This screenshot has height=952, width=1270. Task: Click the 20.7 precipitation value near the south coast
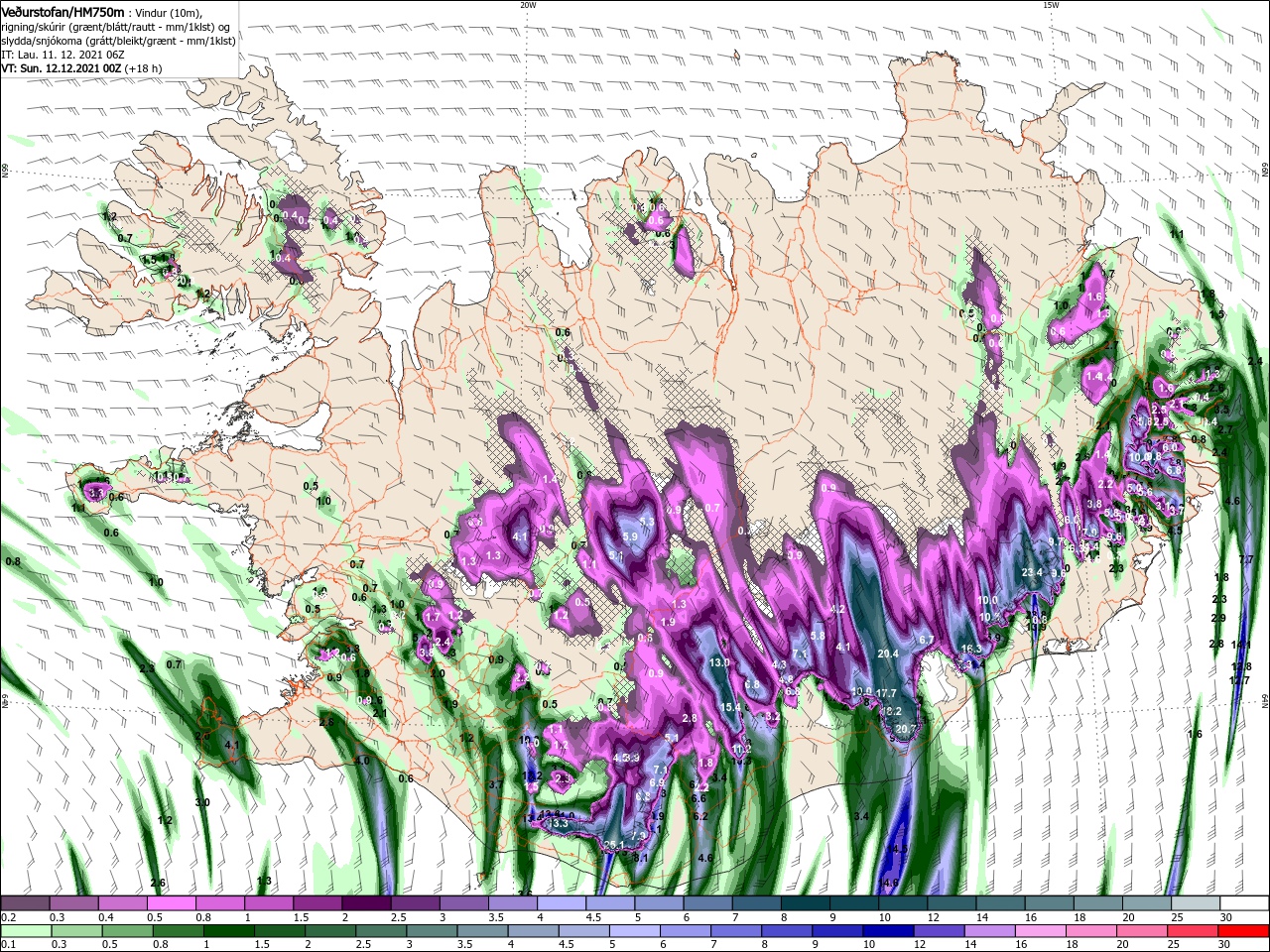tap(905, 729)
